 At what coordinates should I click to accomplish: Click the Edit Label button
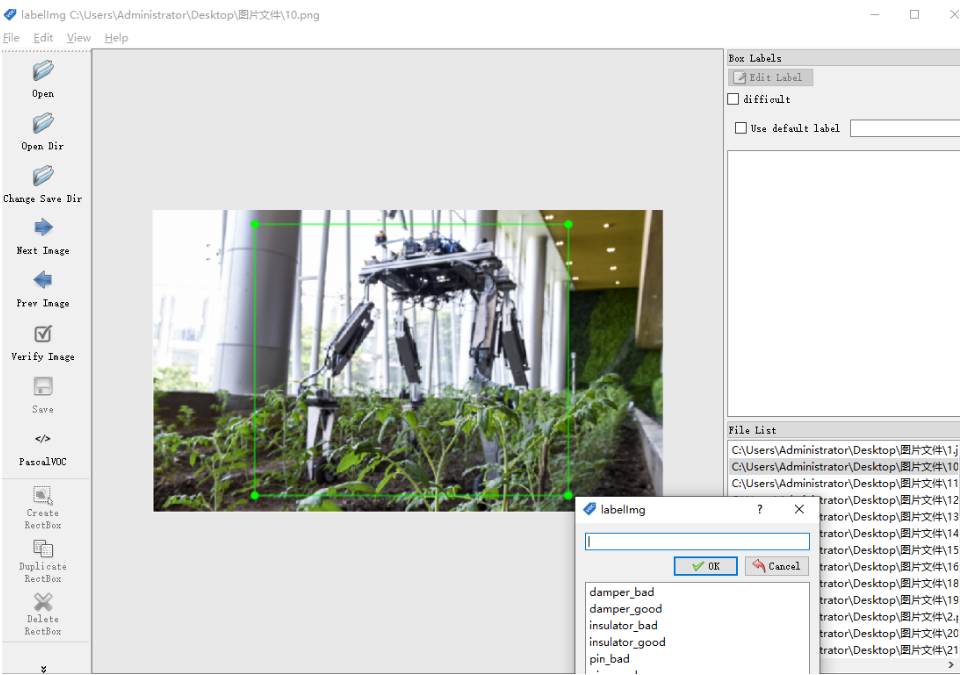pyautogui.click(x=771, y=78)
